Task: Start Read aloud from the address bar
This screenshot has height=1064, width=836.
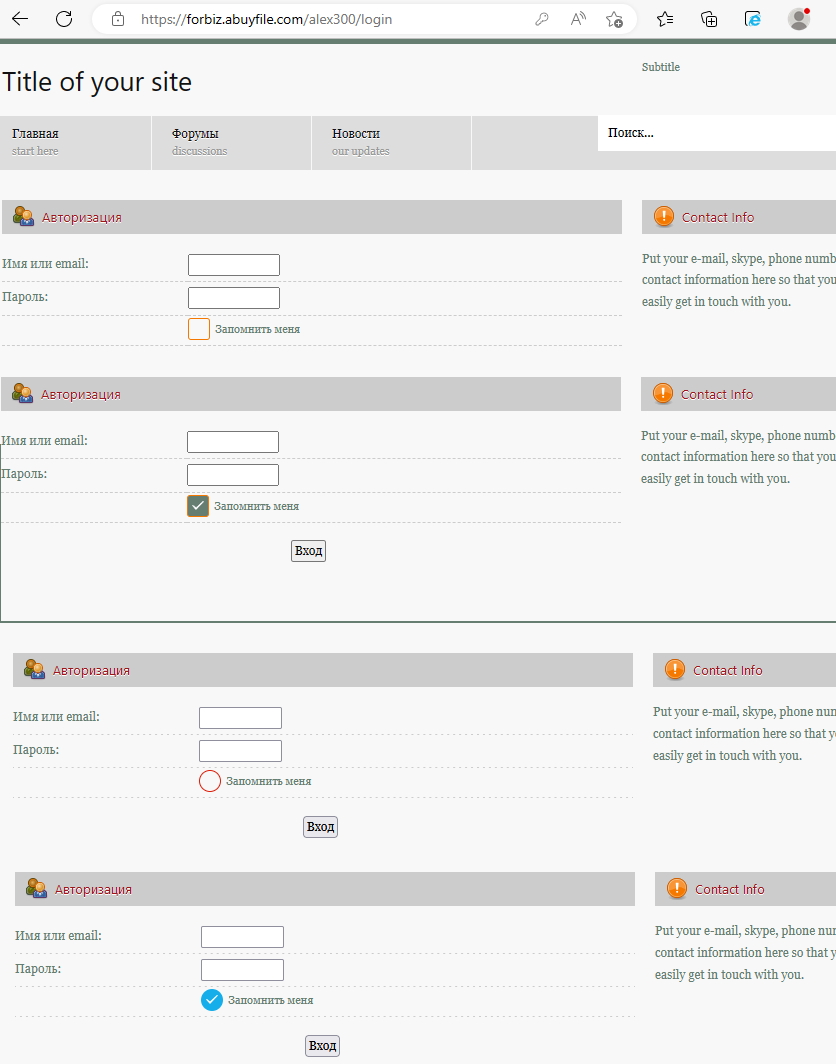Action: pyautogui.click(x=578, y=19)
